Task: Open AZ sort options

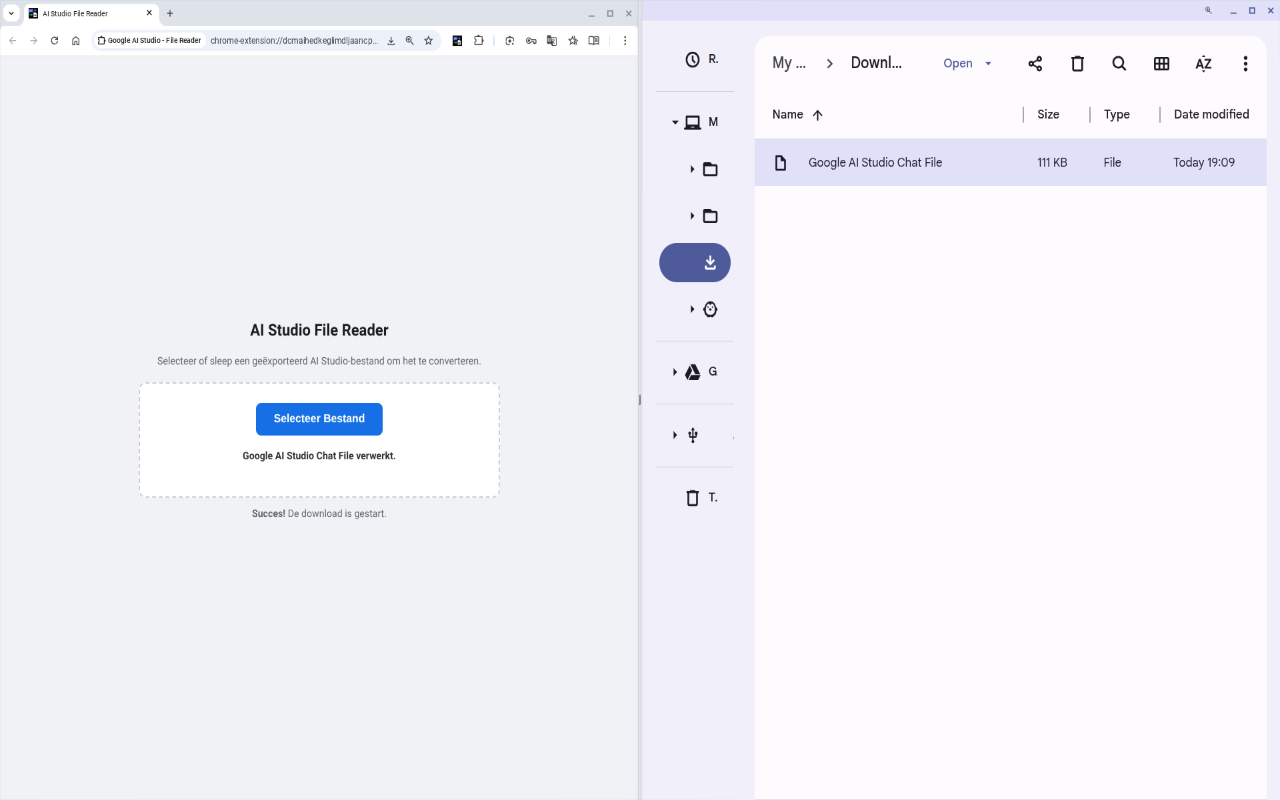Action: pos(1203,64)
